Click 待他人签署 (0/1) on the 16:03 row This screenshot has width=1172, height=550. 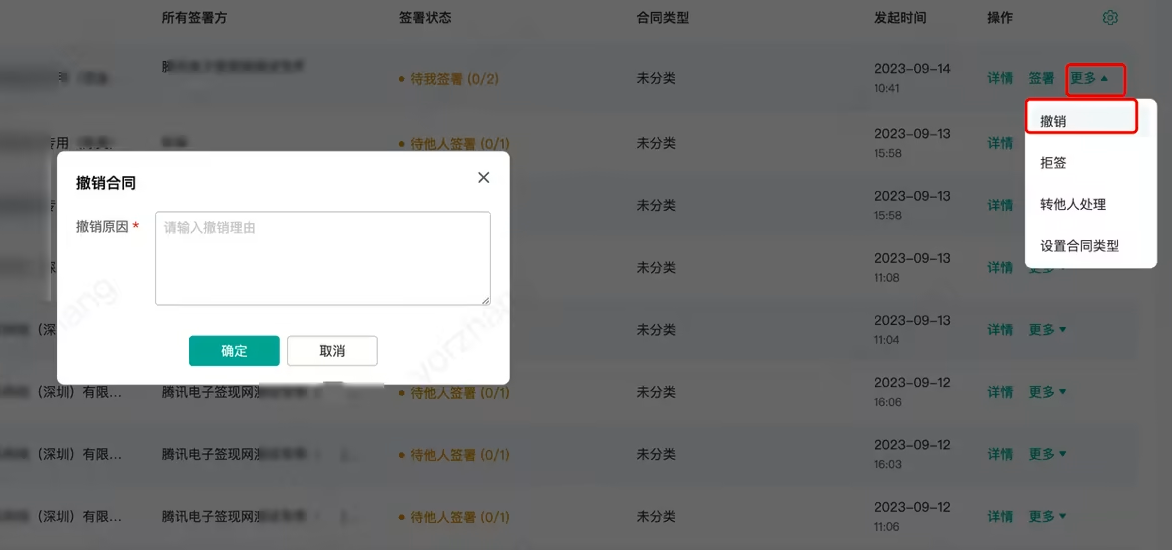click(454, 454)
